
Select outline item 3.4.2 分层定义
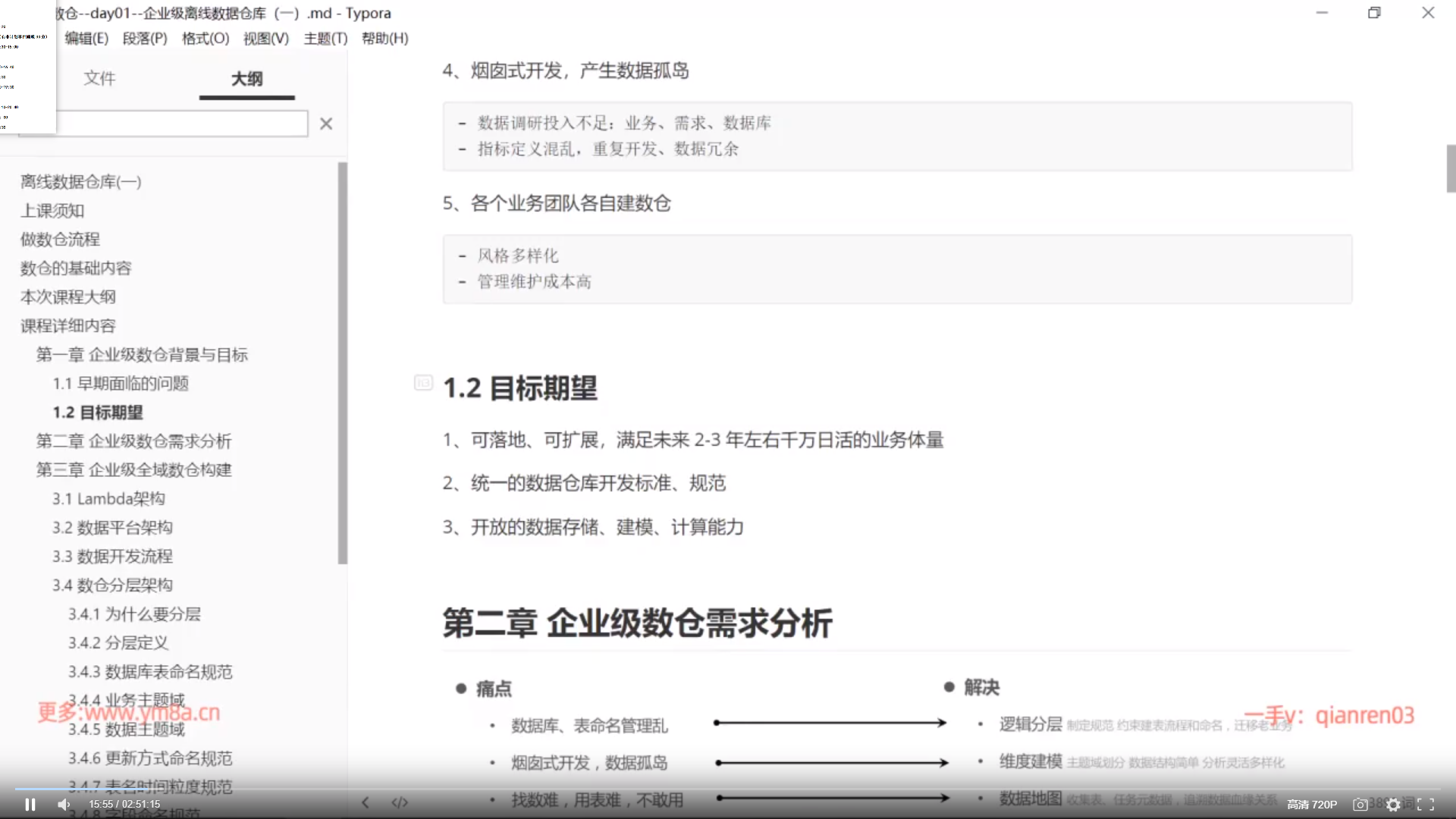click(118, 642)
